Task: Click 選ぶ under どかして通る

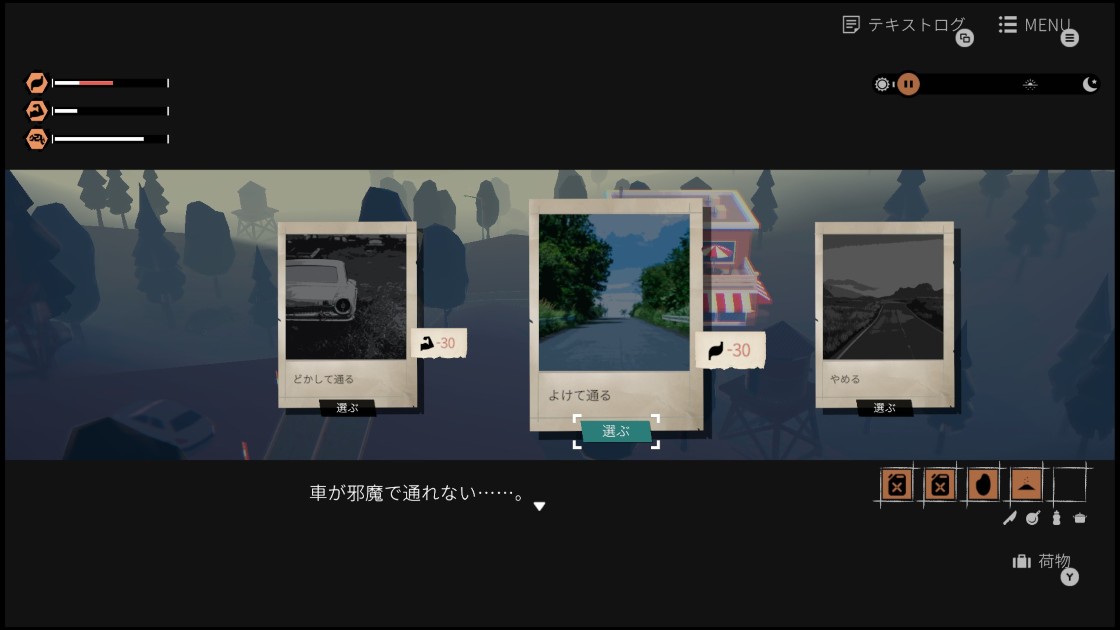Action: [x=347, y=408]
